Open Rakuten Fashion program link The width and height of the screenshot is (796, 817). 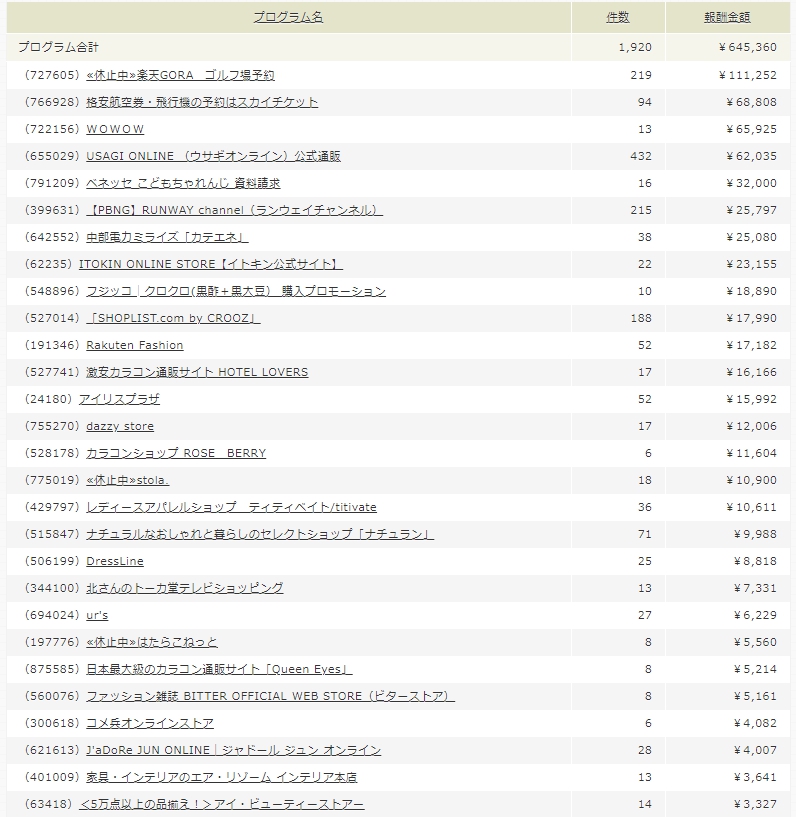pyautogui.click(x=135, y=345)
